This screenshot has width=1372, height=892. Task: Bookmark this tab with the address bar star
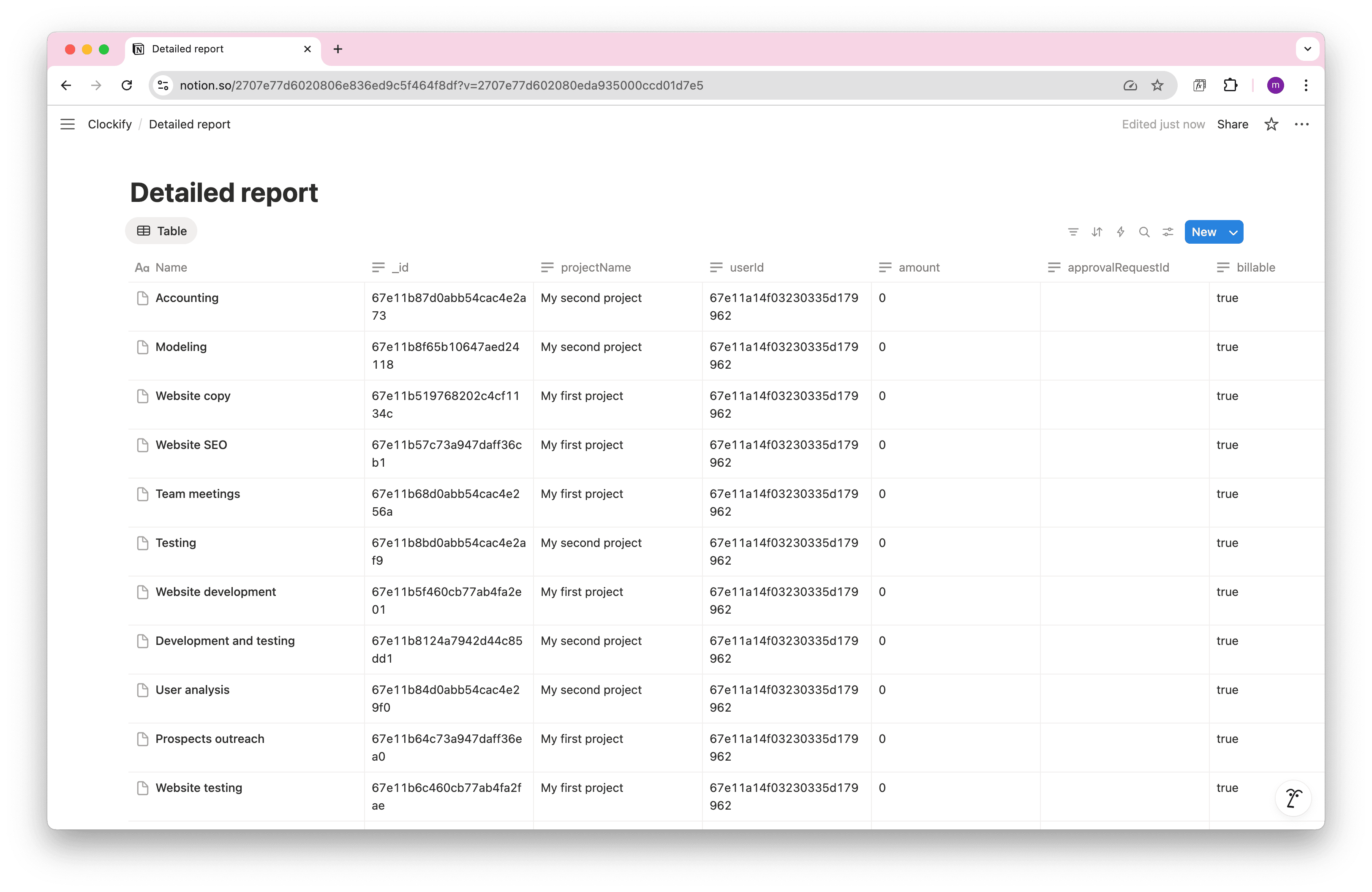click(1157, 85)
